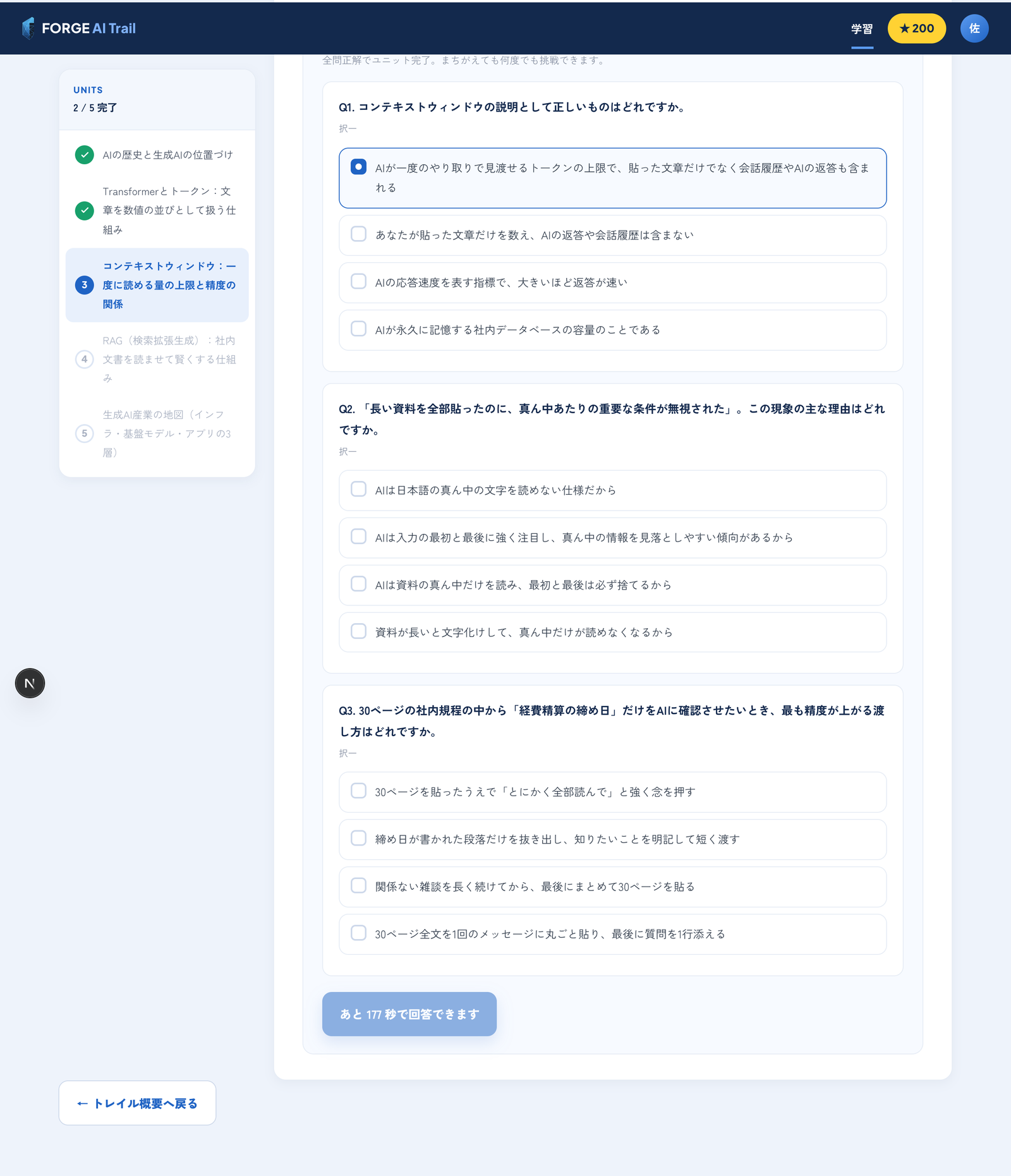Image resolution: width=1011 pixels, height=1176 pixels.
Task: Click the 2 / 5 完了 progress text
Action: tap(95, 108)
